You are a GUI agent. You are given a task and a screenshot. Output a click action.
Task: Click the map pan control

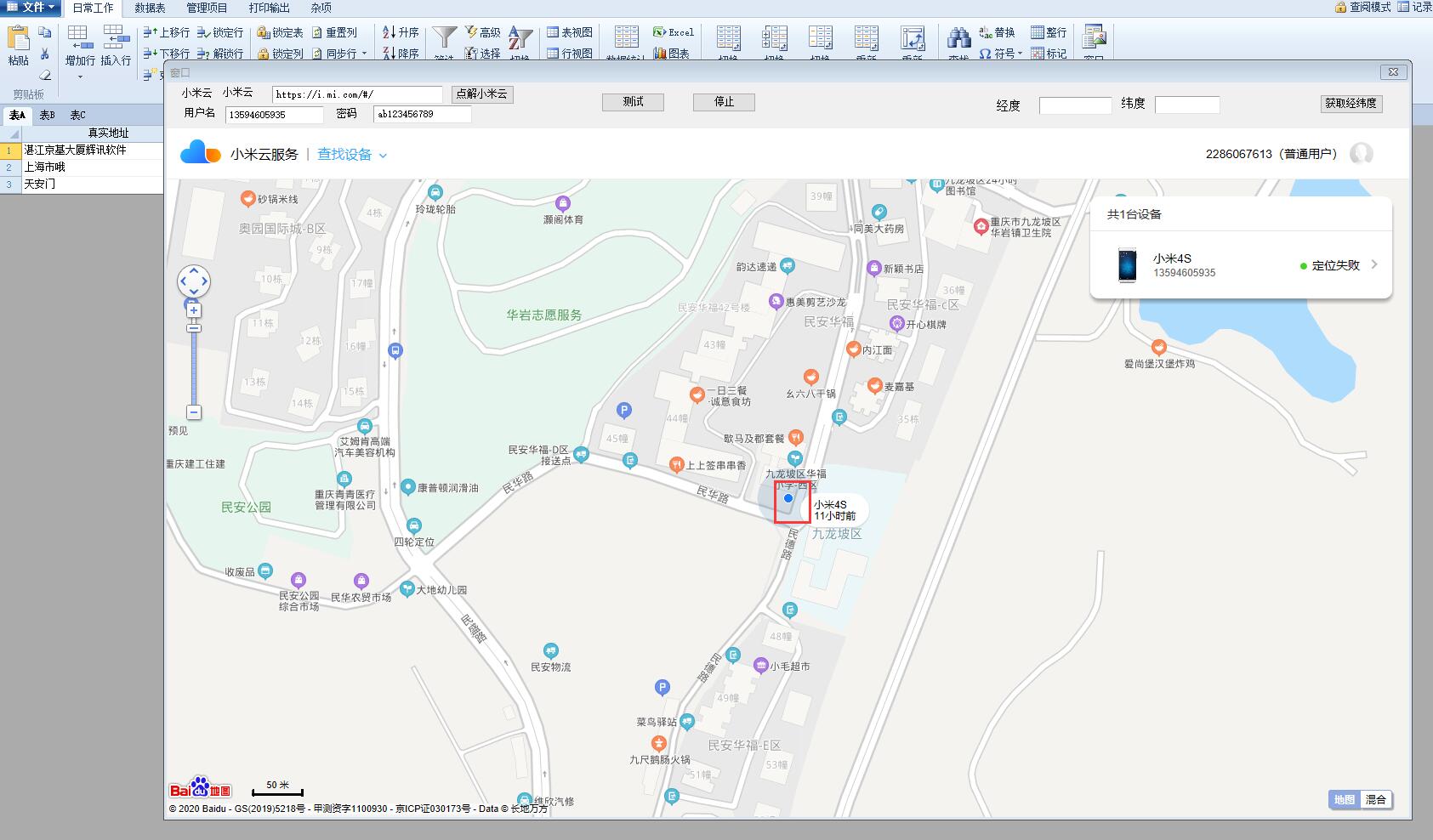(194, 281)
